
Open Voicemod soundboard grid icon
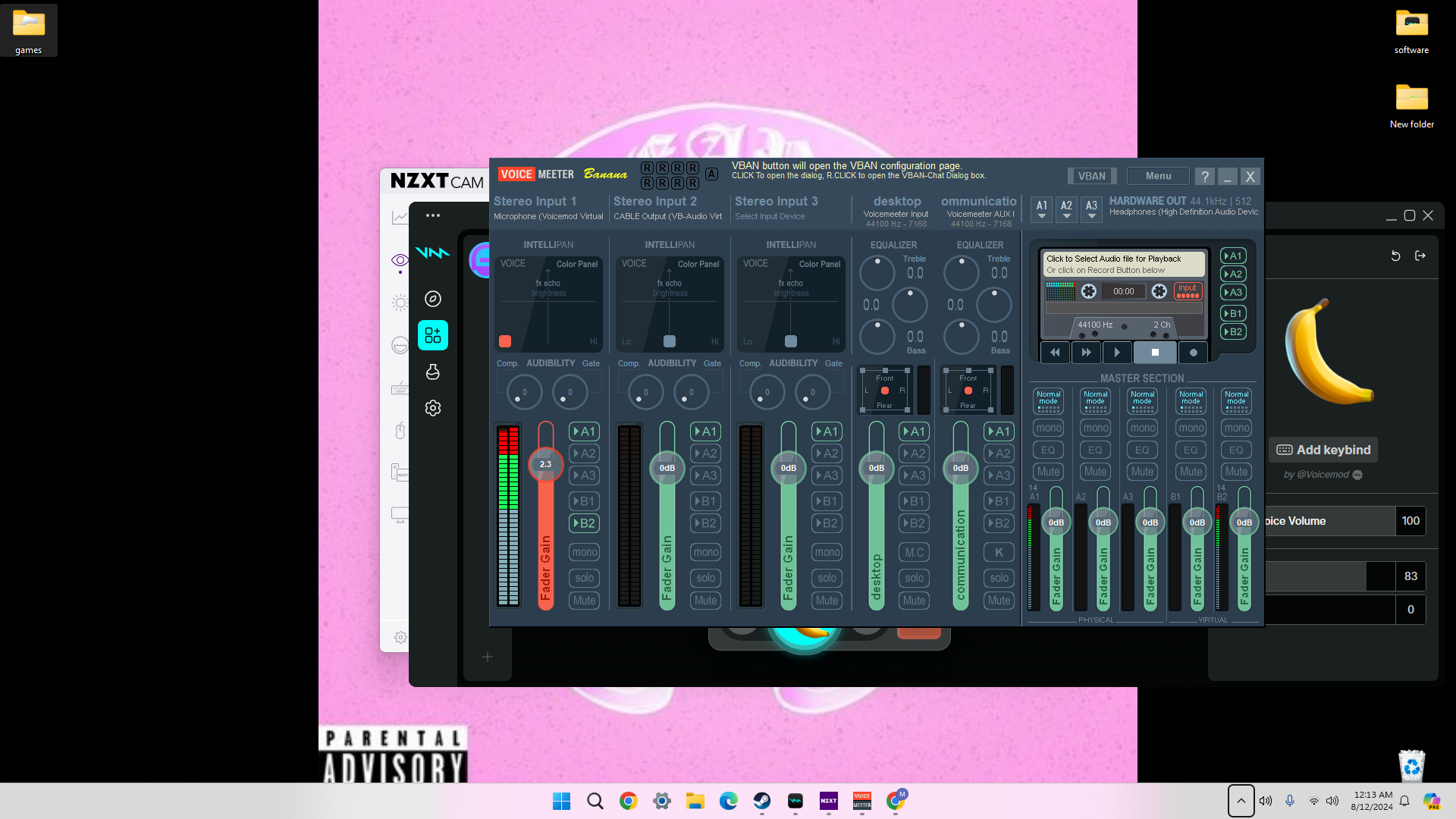(433, 335)
